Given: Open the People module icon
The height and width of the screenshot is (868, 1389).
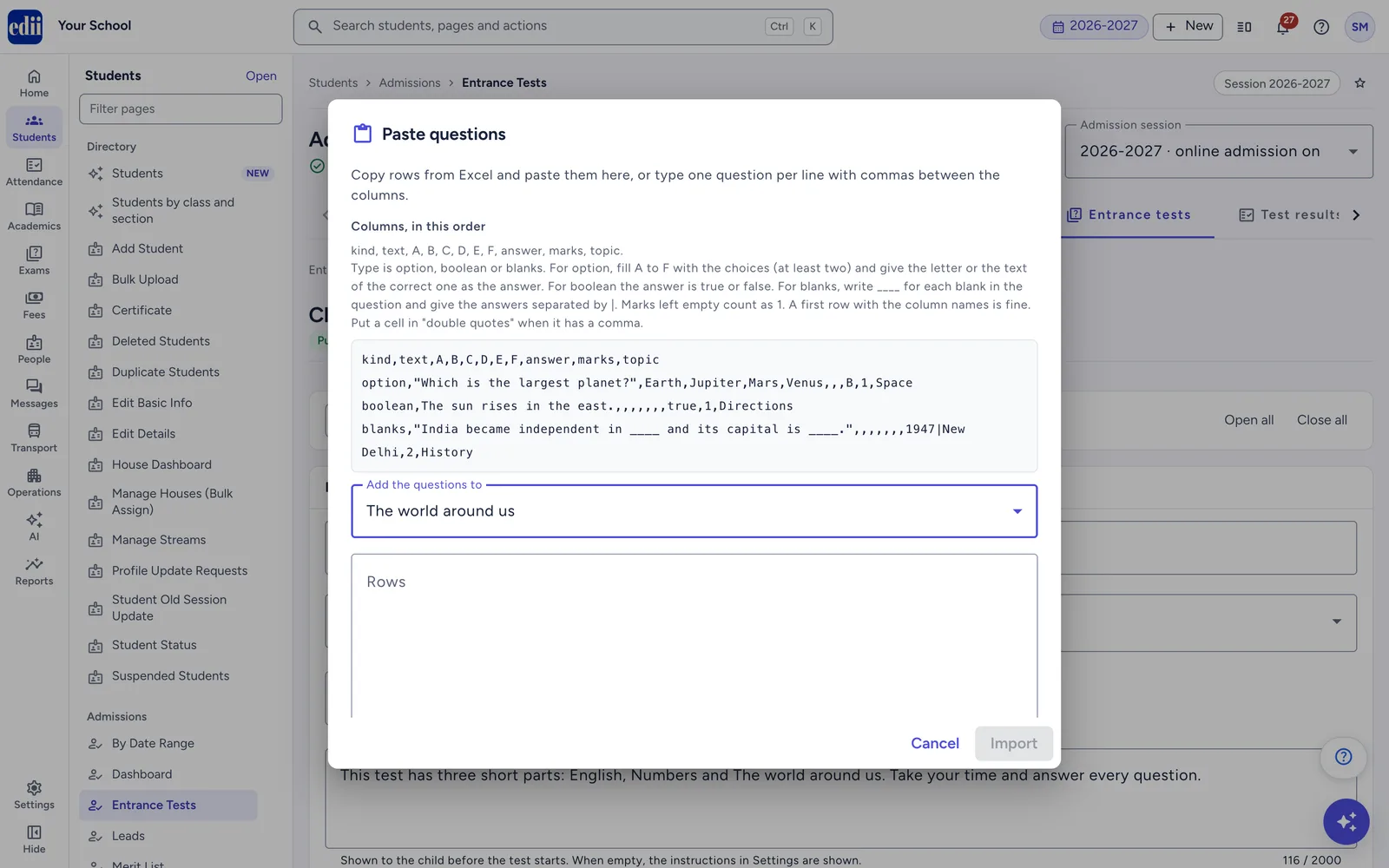Looking at the screenshot, I should [x=34, y=349].
